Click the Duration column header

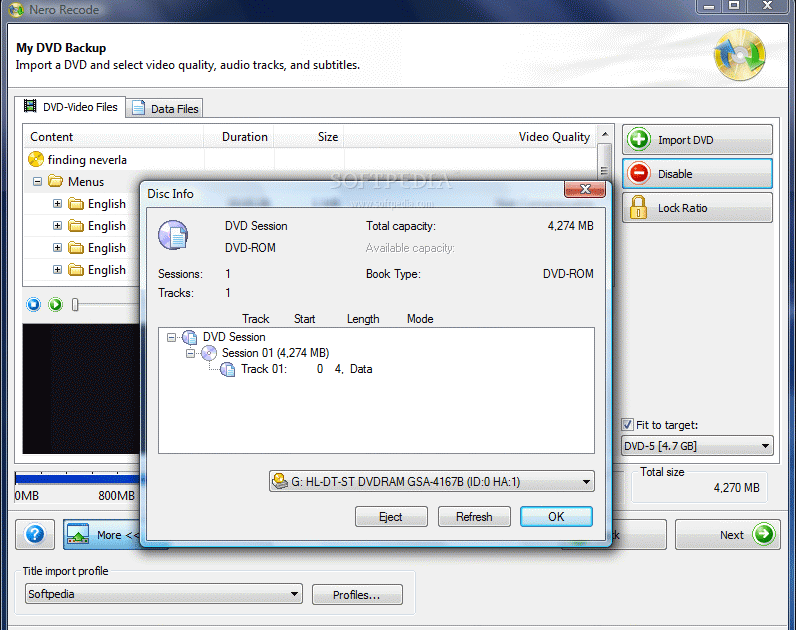click(x=239, y=137)
